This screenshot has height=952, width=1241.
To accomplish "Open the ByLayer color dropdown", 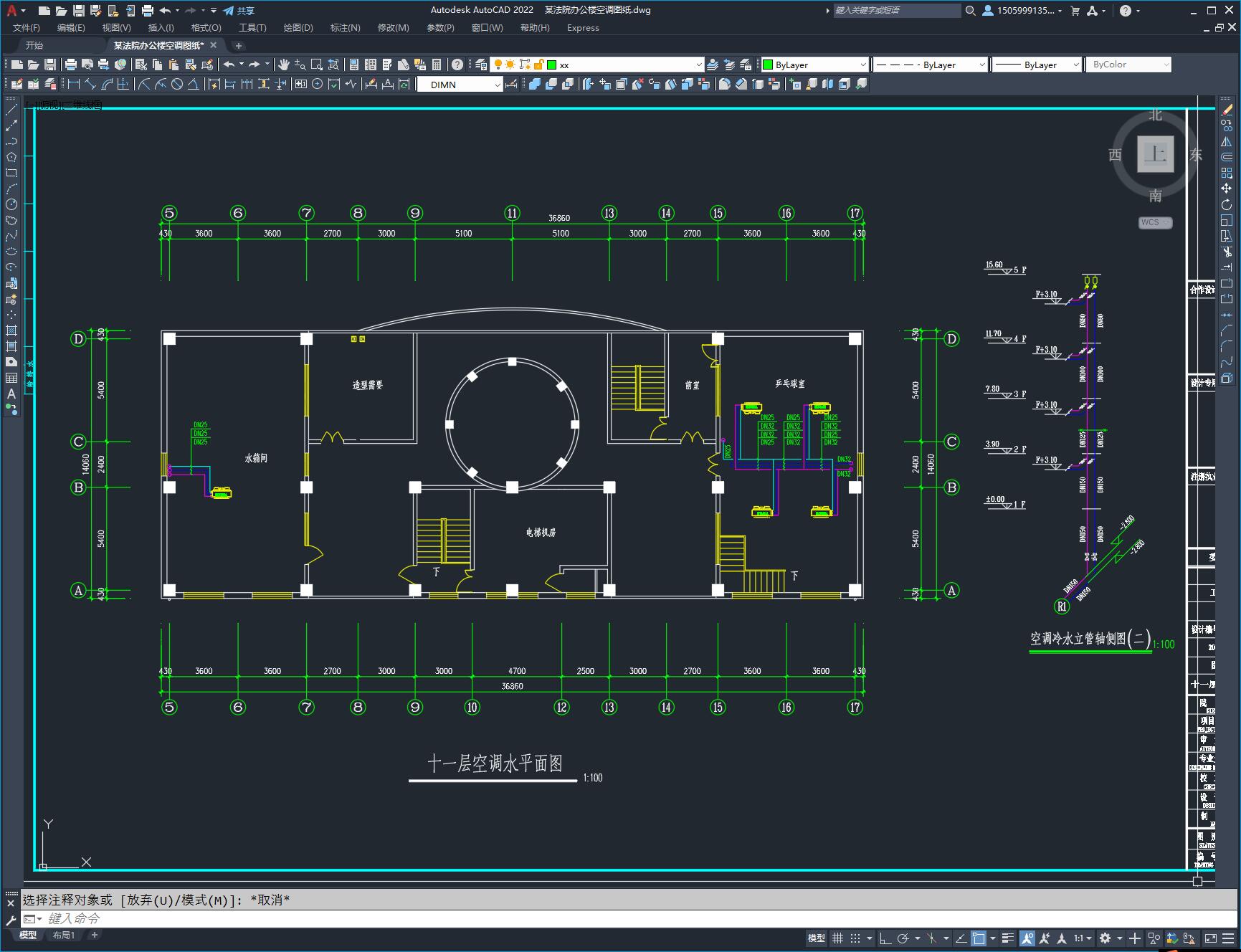I will tap(814, 65).
